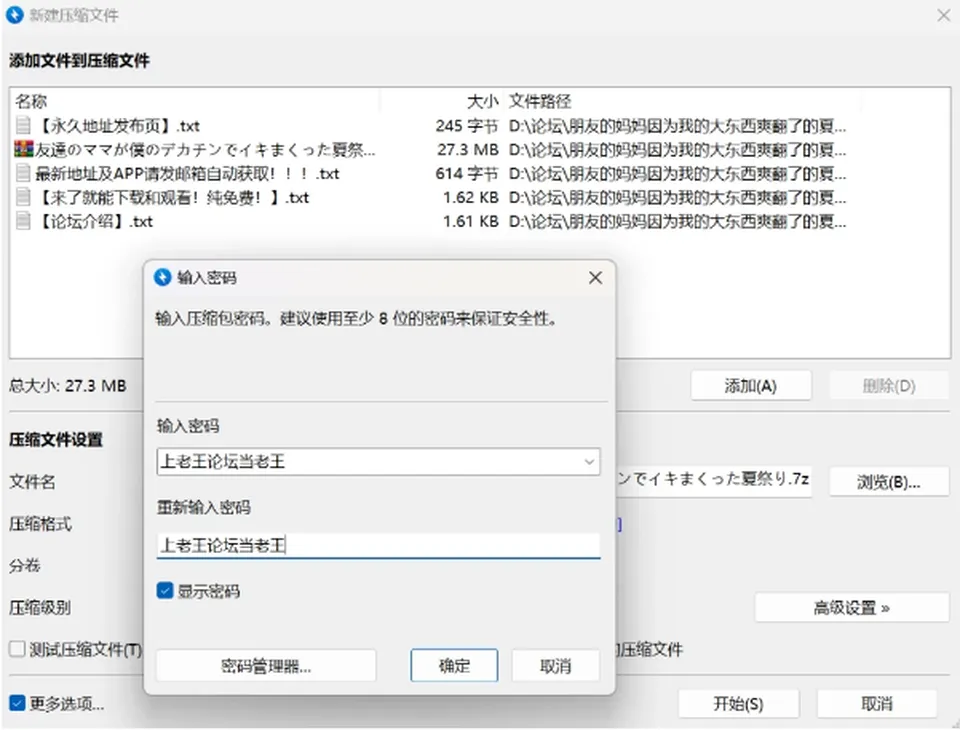Click the RAR archive icon of the 27.3 MB file
This screenshot has width=960, height=730.
click(x=23, y=149)
